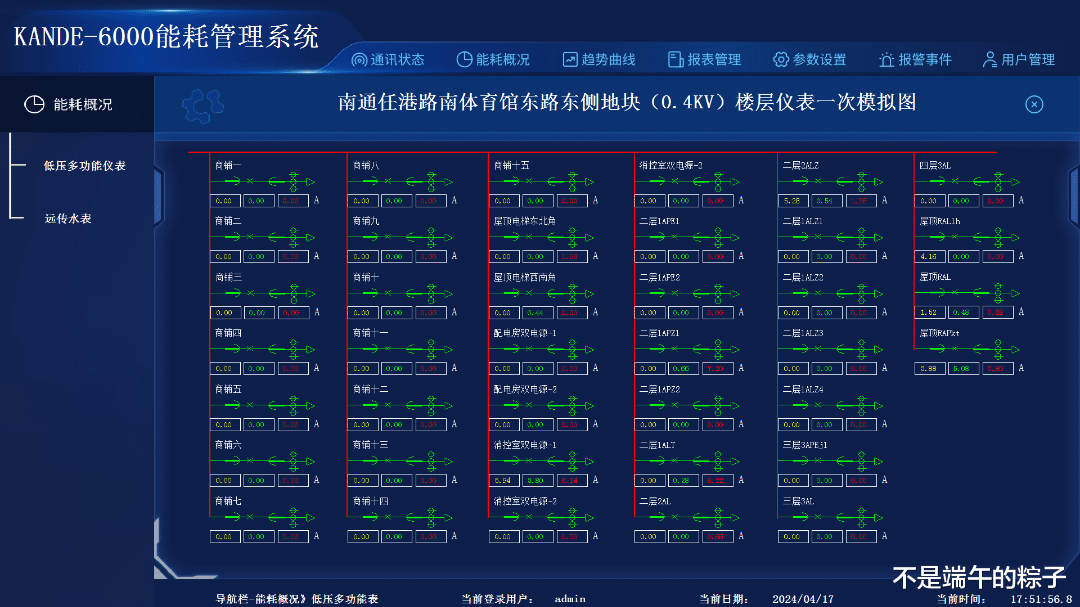
Task: Click yellow current value box of 消控室双电源-1
Action: [504, 480]
